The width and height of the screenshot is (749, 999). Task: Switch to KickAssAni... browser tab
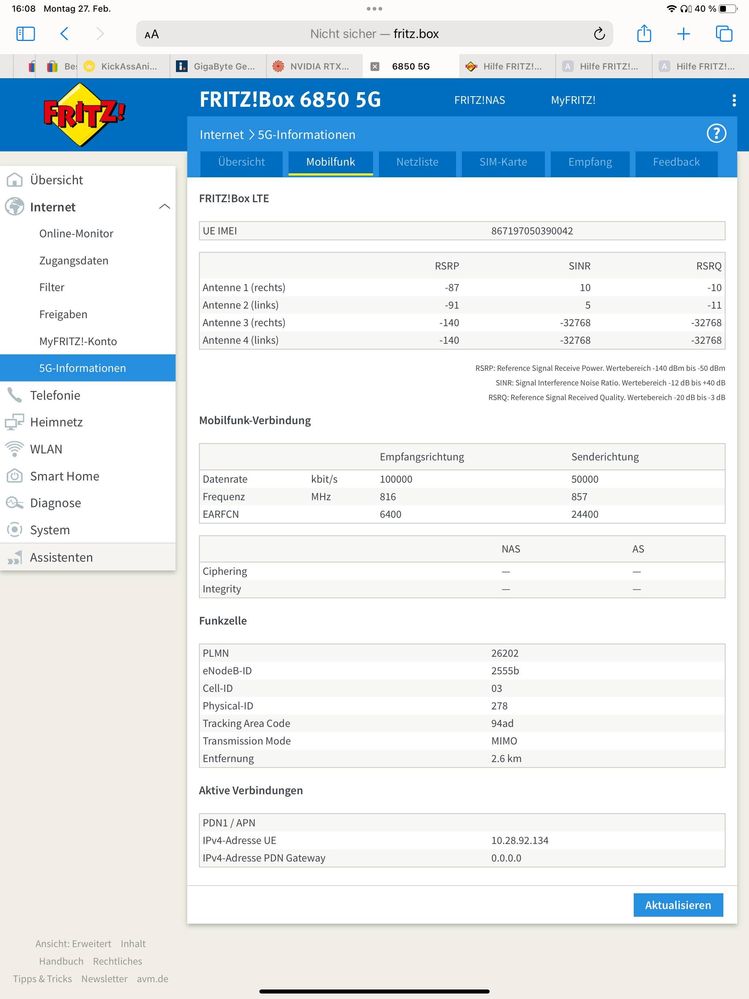pos(121,66)
